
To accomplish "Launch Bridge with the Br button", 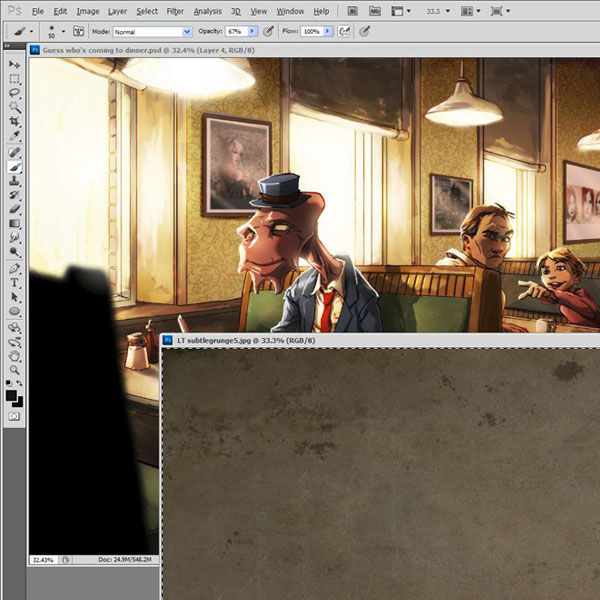I will [x=352, y=11].
